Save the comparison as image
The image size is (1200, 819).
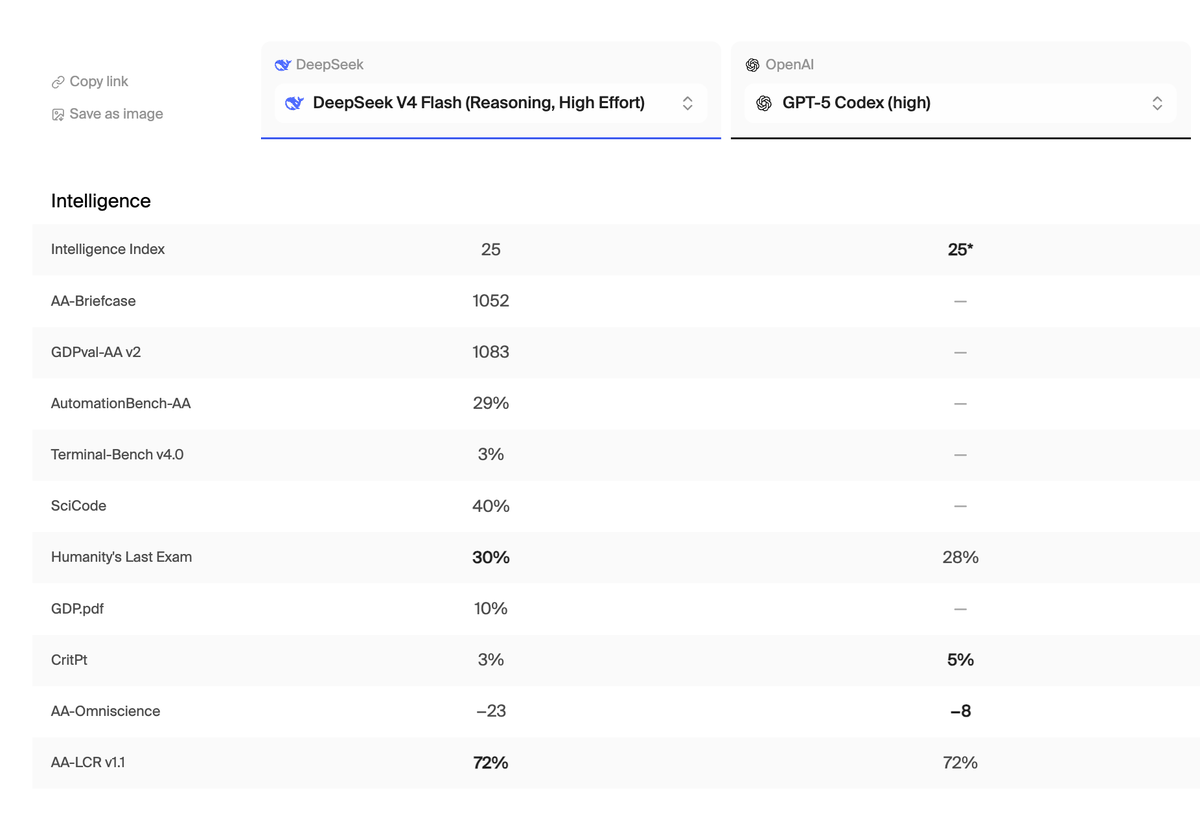coord(107,114)
